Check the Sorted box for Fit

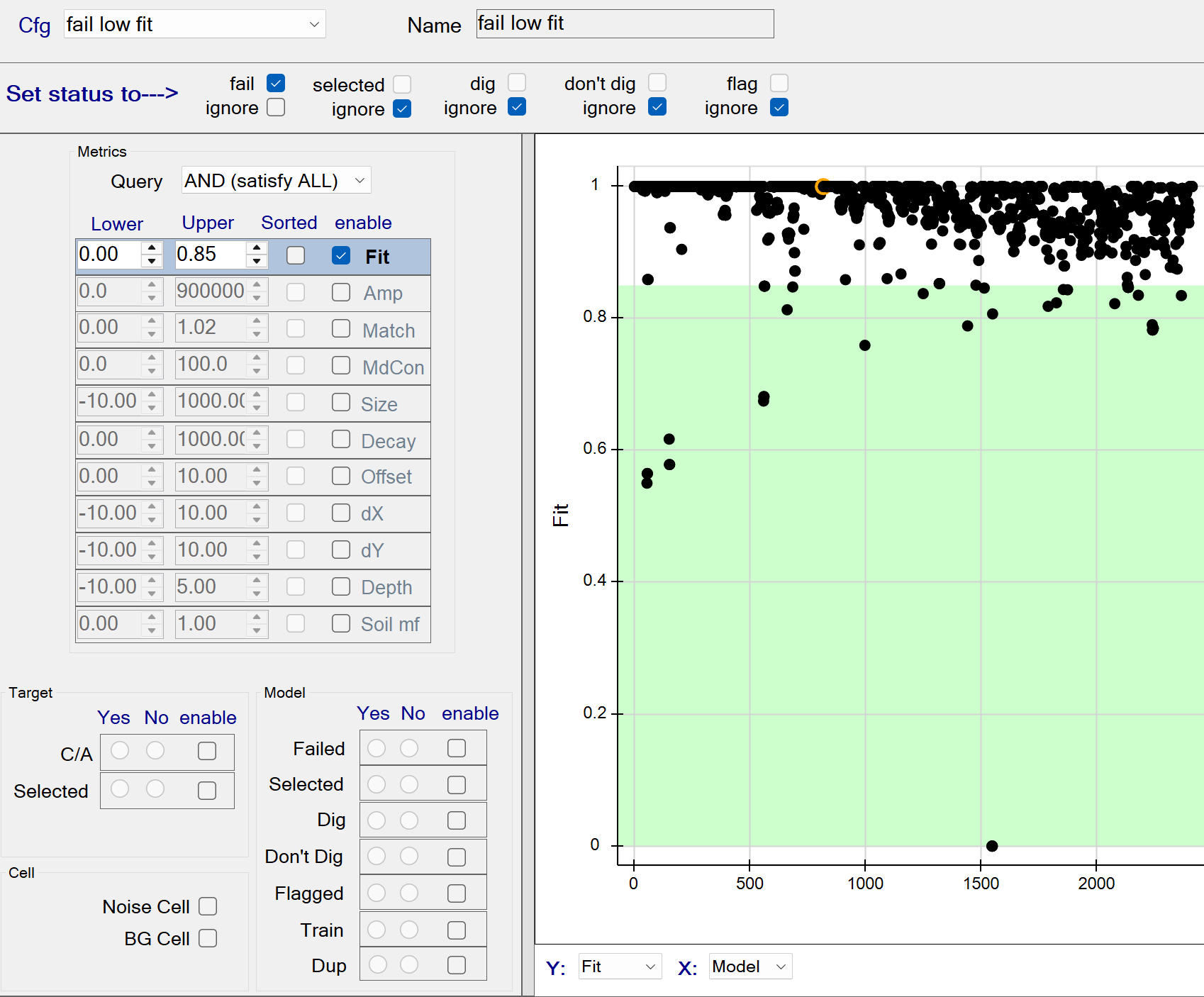tap(296, 255)
